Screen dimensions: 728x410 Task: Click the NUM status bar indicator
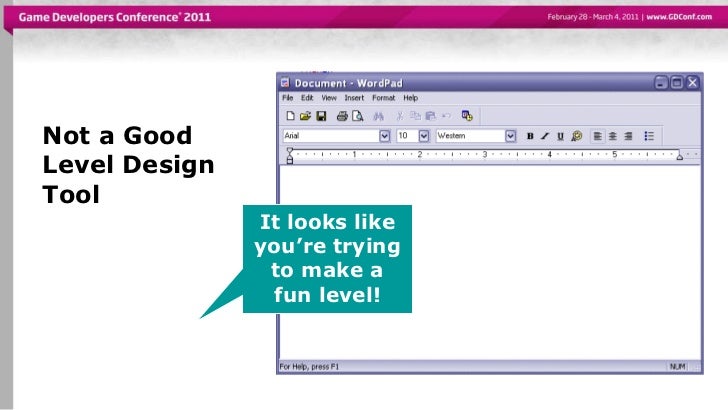coord(677,367)
